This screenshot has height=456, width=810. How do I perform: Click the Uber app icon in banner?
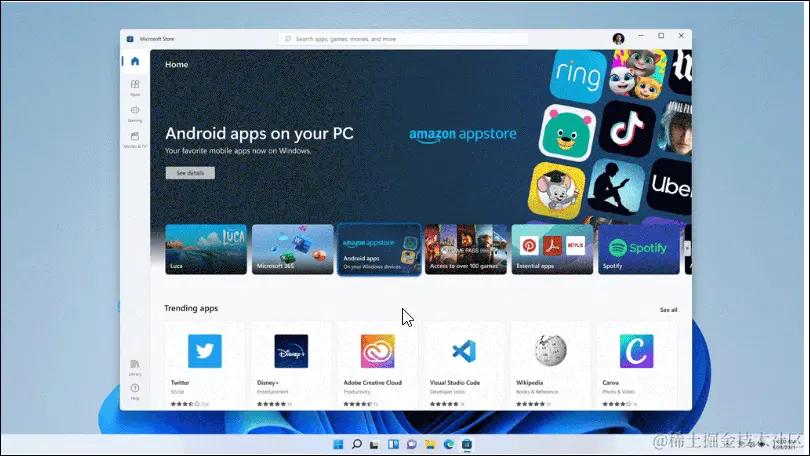point(670,185)
